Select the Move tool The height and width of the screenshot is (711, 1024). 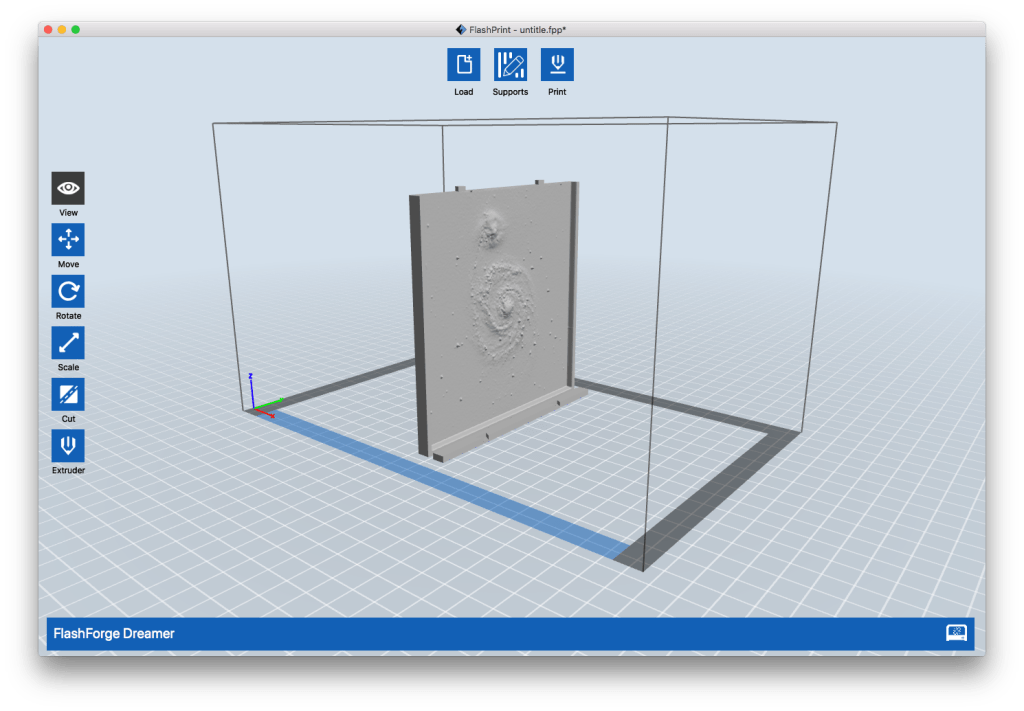pyautogui.click(x=67, y=240)
